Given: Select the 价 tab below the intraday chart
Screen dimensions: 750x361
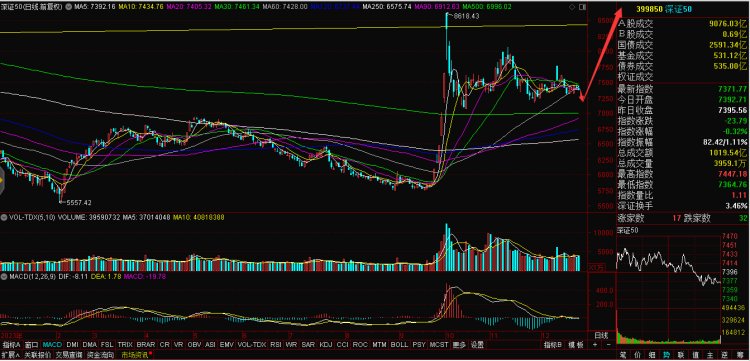Looking at the screenshot, I should click(x=637, y=355).
